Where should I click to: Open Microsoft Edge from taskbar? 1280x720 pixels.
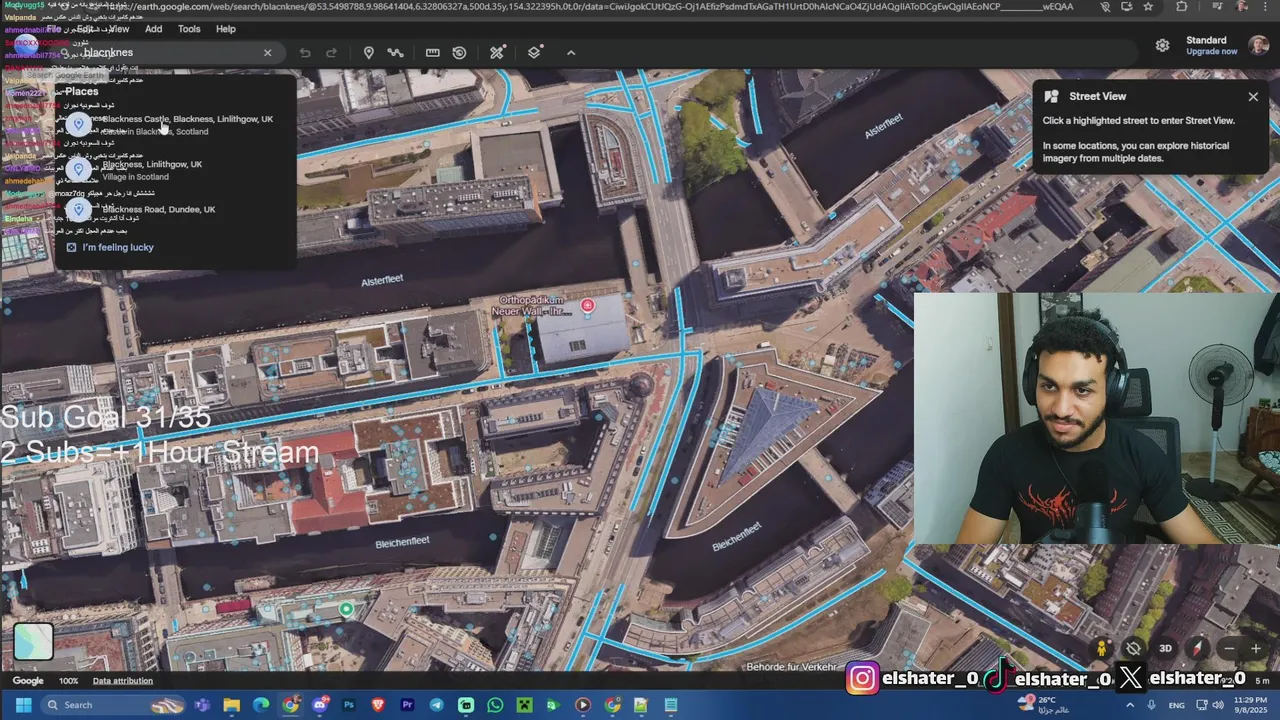click(x=261, y=705)
